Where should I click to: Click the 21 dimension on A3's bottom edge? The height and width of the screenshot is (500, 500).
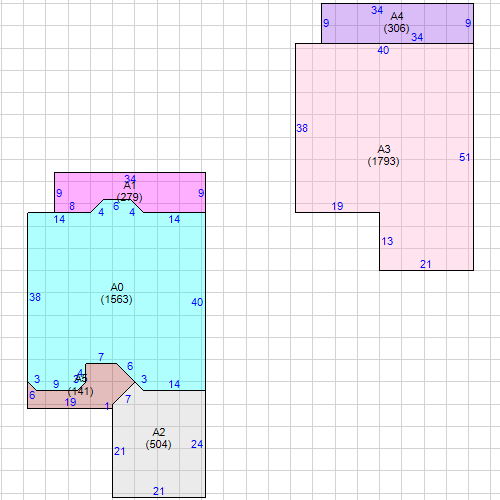click(x=426, y=264)
